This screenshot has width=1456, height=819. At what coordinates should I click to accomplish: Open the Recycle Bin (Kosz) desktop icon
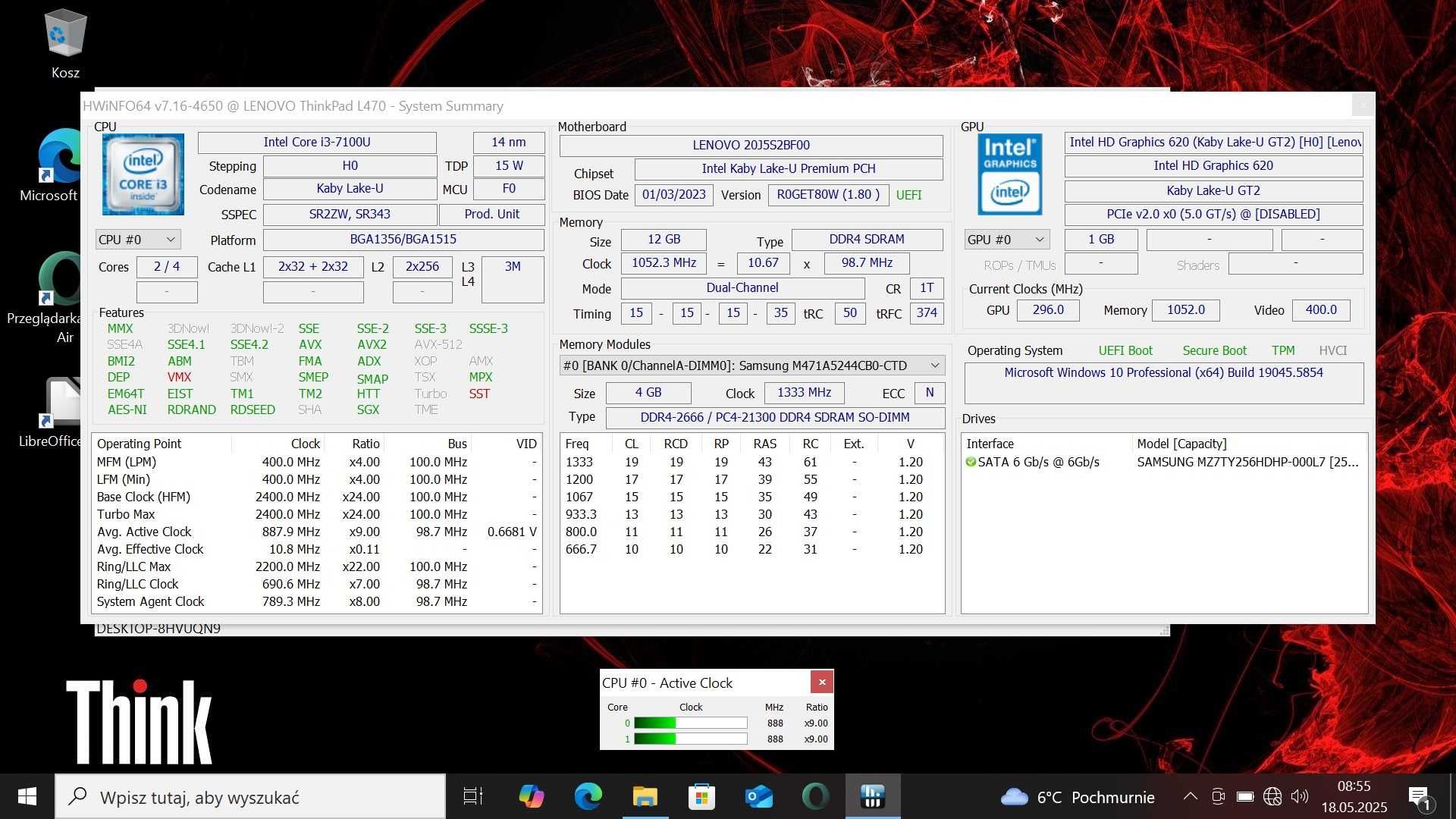point(65,43)
